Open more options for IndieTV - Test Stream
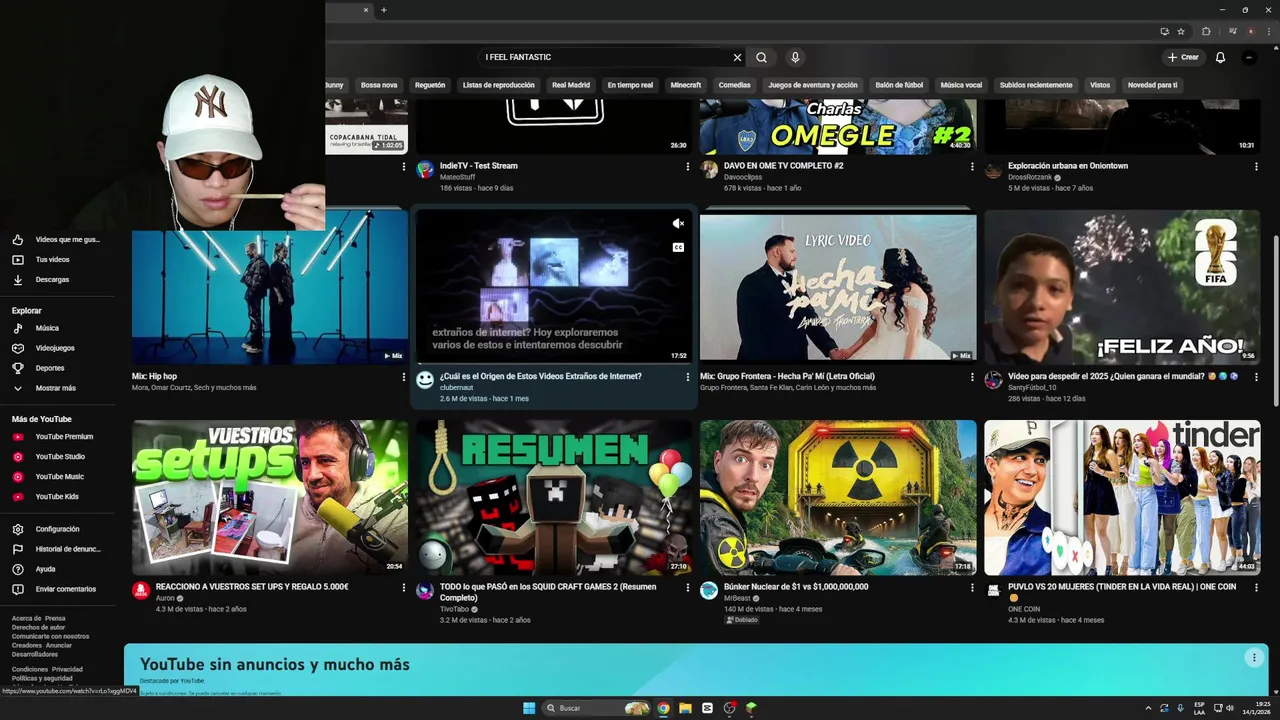The image size is (1280, 720). (687, 166)
